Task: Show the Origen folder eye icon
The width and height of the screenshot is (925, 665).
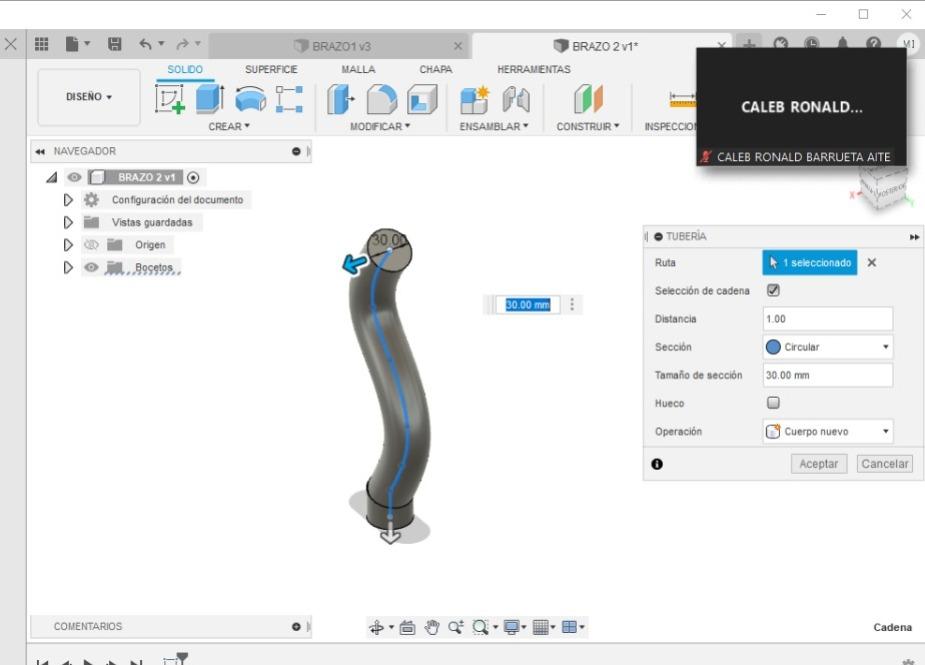Action: [x=91, y=245]
